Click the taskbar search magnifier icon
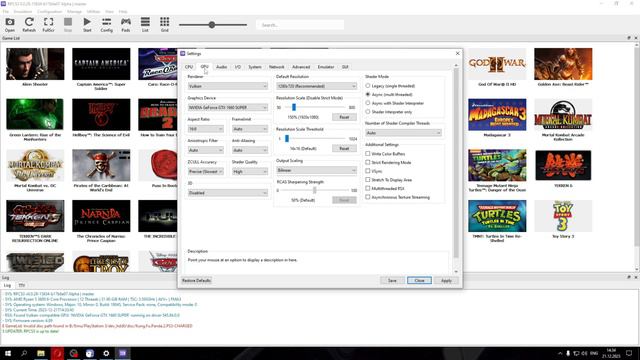Screen dimensions: 640x360 click(x=24, y=353)
